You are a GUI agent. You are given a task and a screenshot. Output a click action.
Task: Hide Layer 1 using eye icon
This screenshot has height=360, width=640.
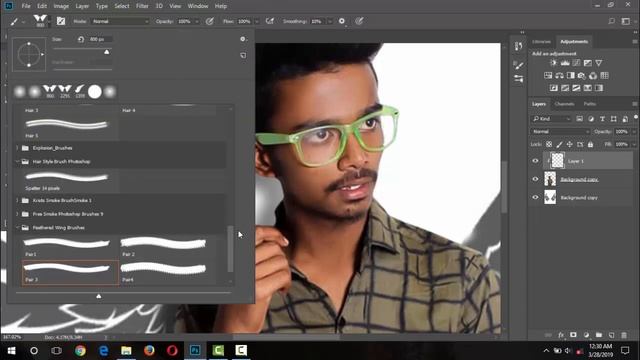pos(535,161)
